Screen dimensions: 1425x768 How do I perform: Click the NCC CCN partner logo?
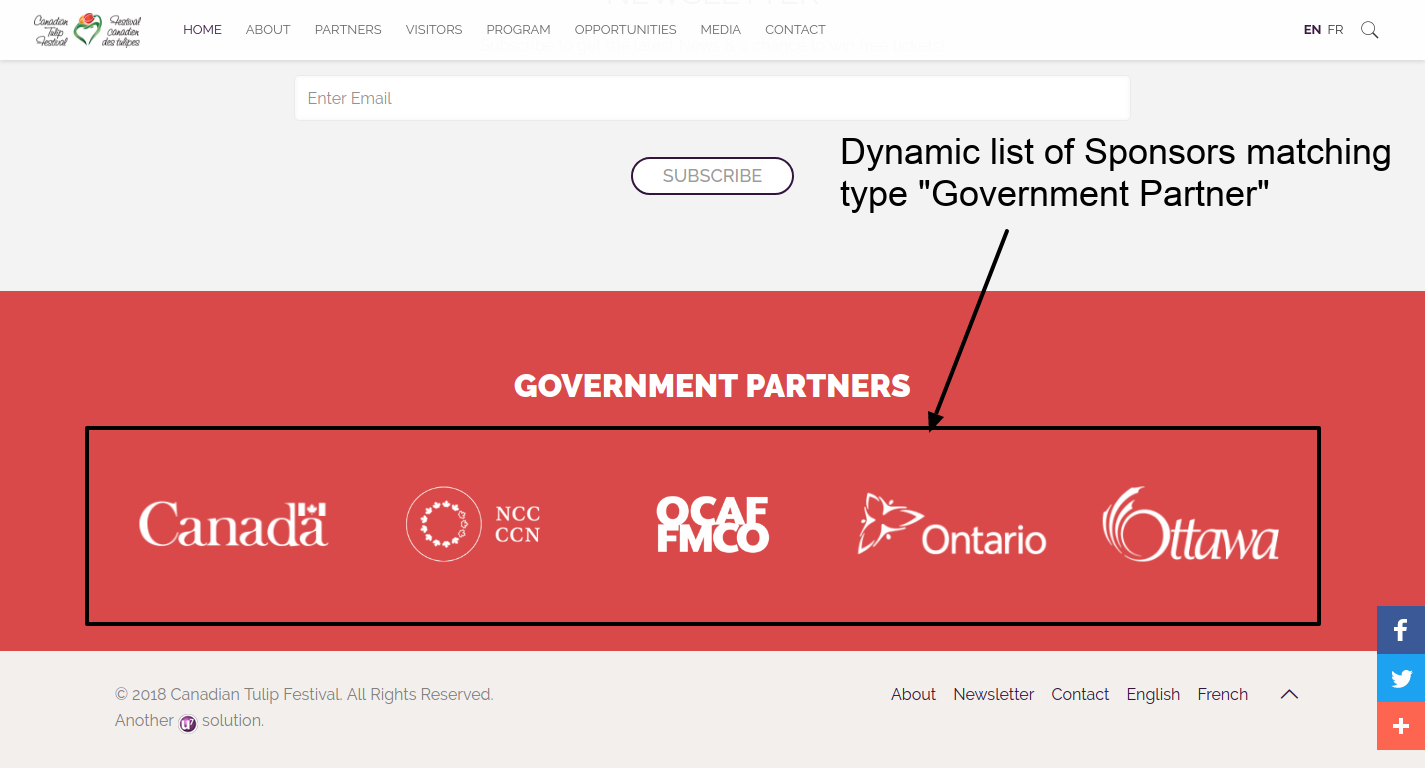coord(473,524)
